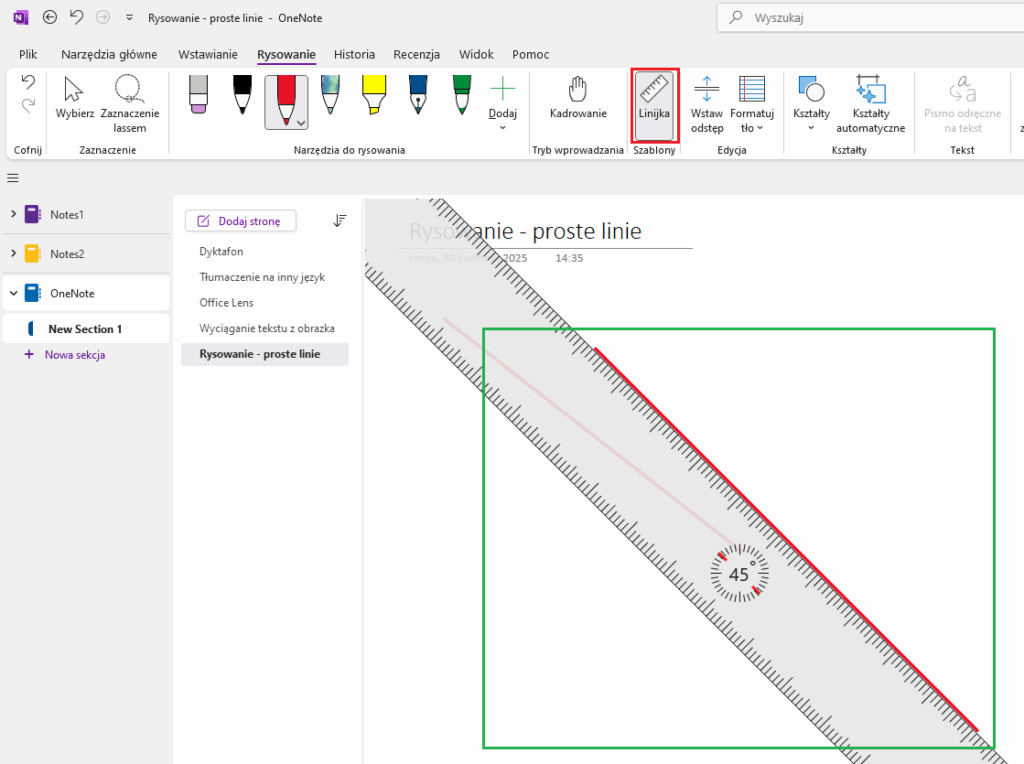Select the Wybierz cursor tool
This screenshot has height=764, width=1024.
coord(74,98)
